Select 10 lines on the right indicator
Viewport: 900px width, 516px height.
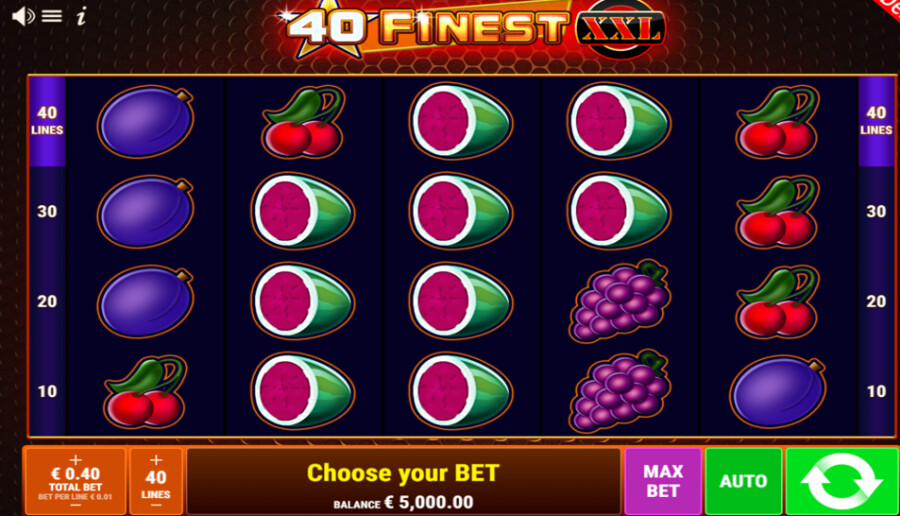pos(876,391)
